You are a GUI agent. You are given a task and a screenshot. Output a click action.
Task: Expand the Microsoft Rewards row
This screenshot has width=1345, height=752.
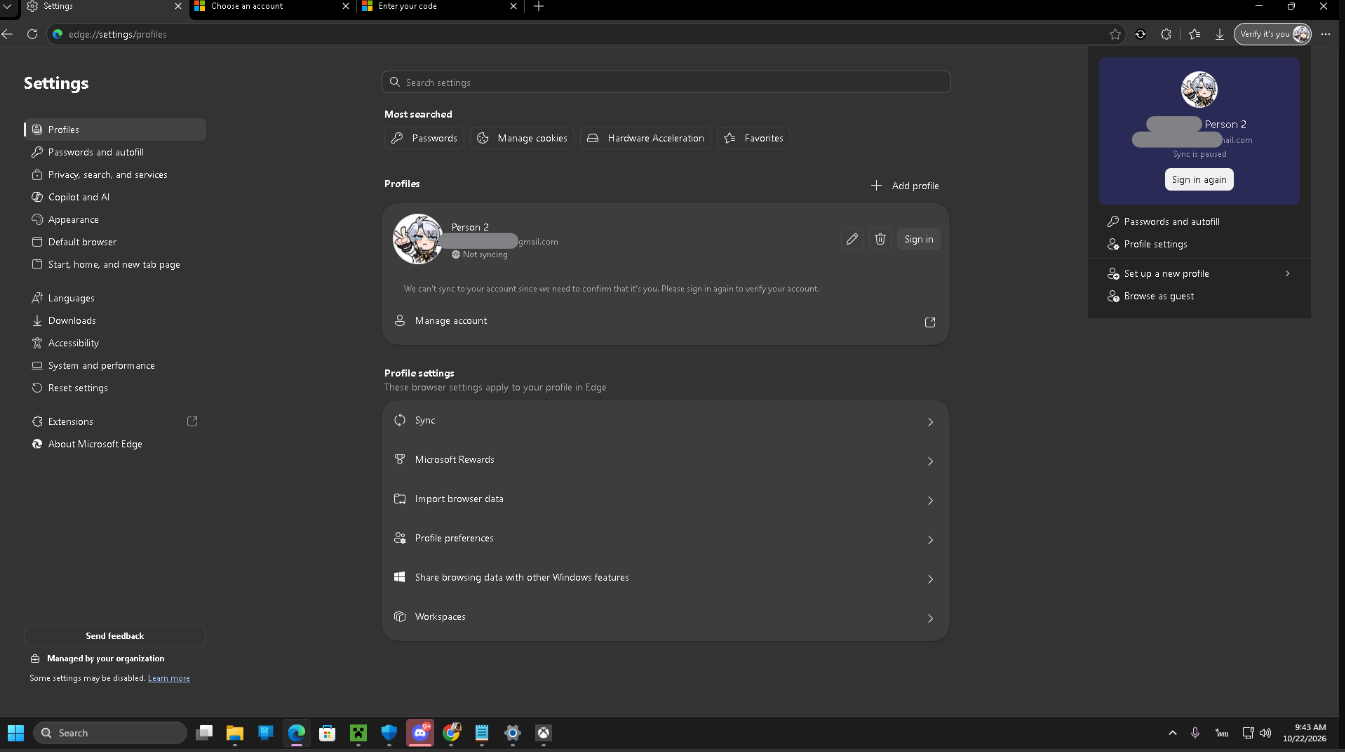pos(666,460)
